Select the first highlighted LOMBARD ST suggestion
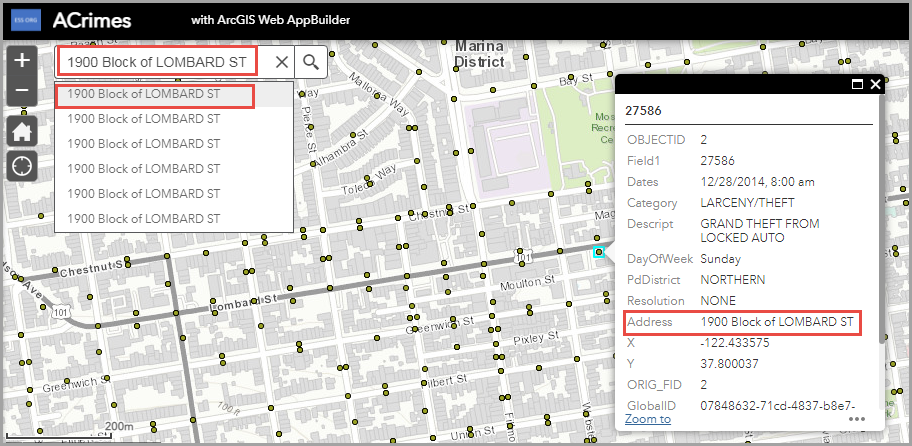Viewport: 912px width, 446px height. (155, 95)
